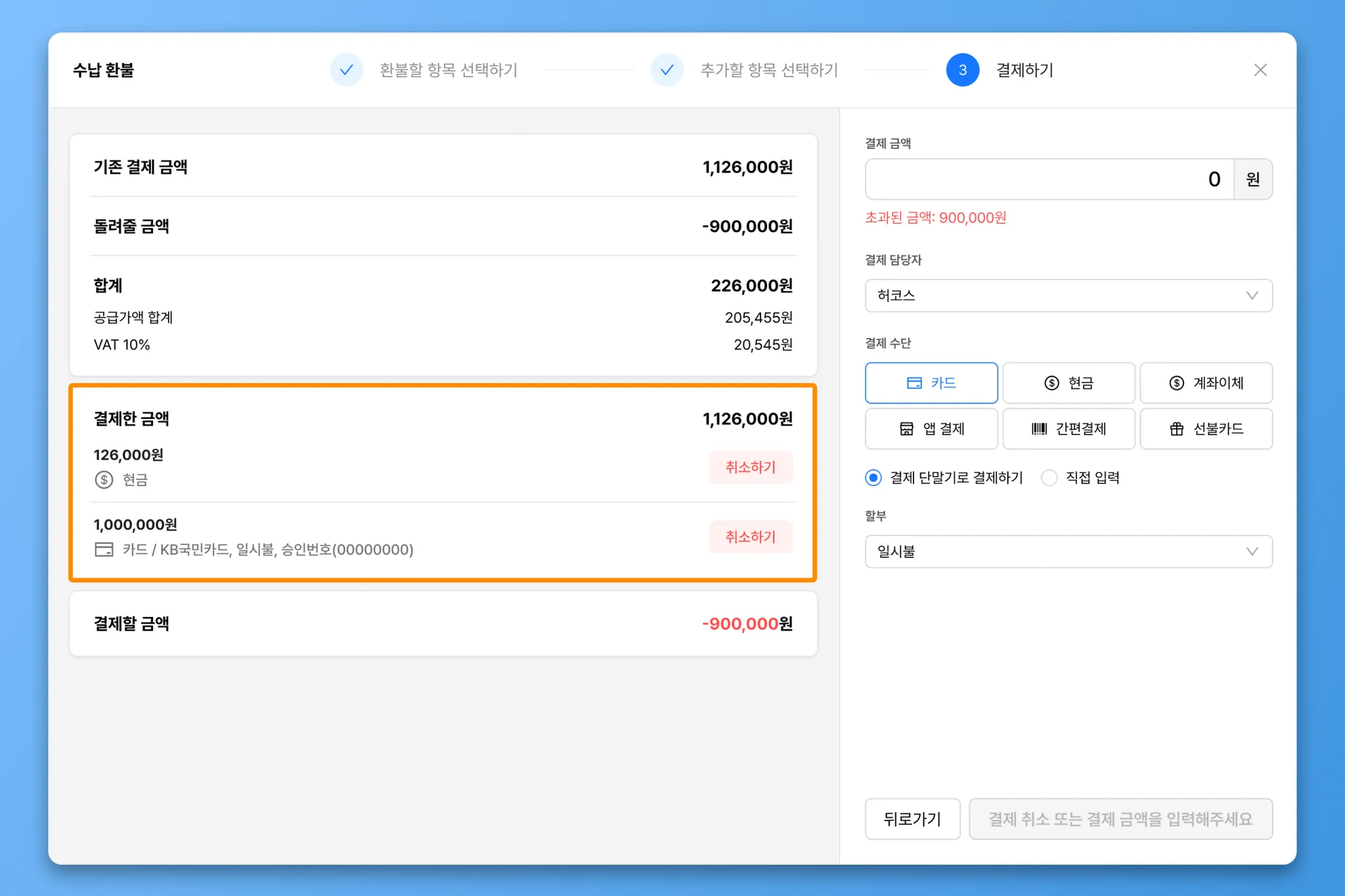Click the chevron arrow in 결제 담당자 field

pyautogui.click(x=1252, y=295)
